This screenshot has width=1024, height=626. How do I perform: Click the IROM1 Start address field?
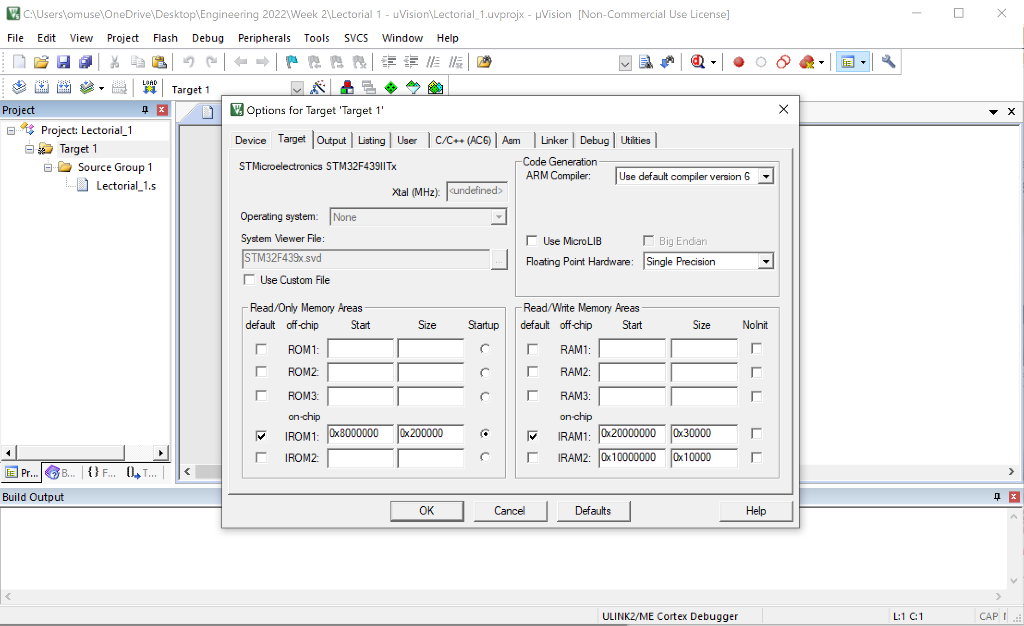pos(361,433)
